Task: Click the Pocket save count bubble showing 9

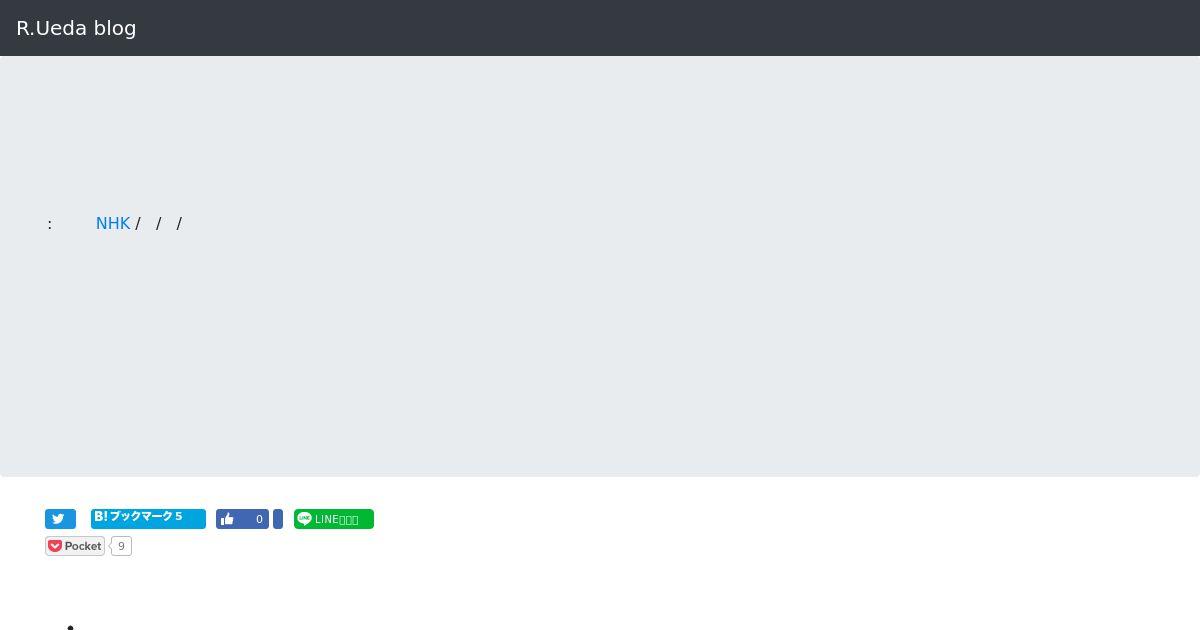Action: (121, 546)
